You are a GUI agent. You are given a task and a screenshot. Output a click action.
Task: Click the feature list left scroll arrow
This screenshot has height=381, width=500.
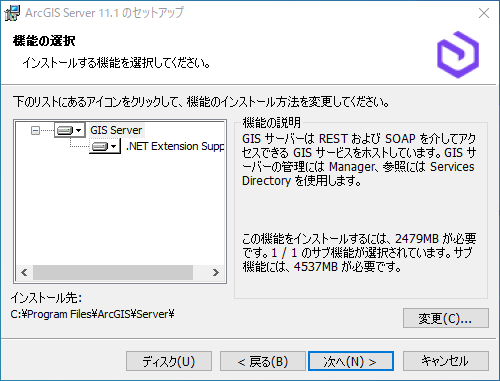tap(24, 273)
